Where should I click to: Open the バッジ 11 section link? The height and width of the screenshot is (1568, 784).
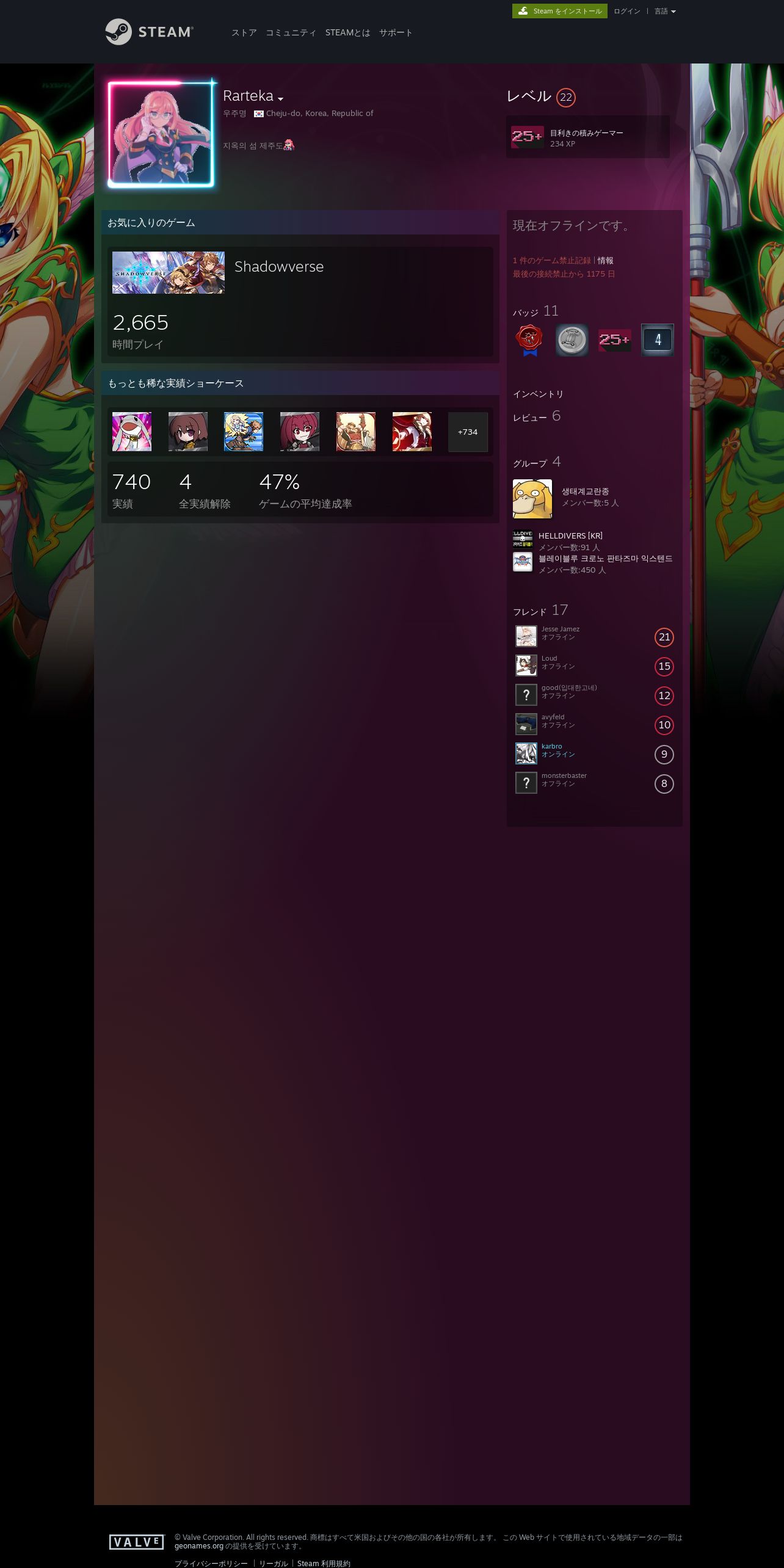[x=535, y=311]
